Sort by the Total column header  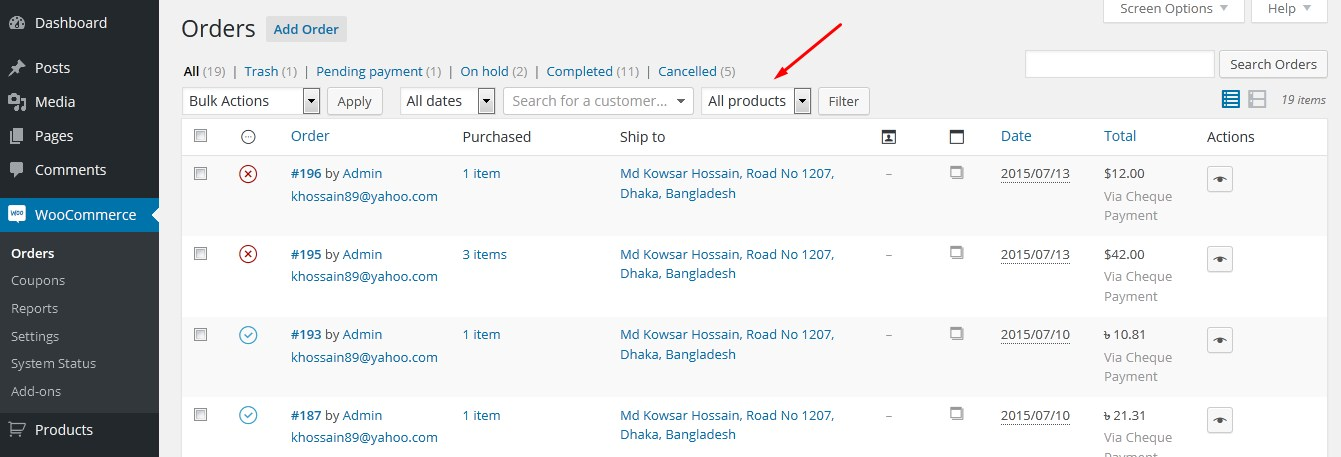click(1120, 136)
